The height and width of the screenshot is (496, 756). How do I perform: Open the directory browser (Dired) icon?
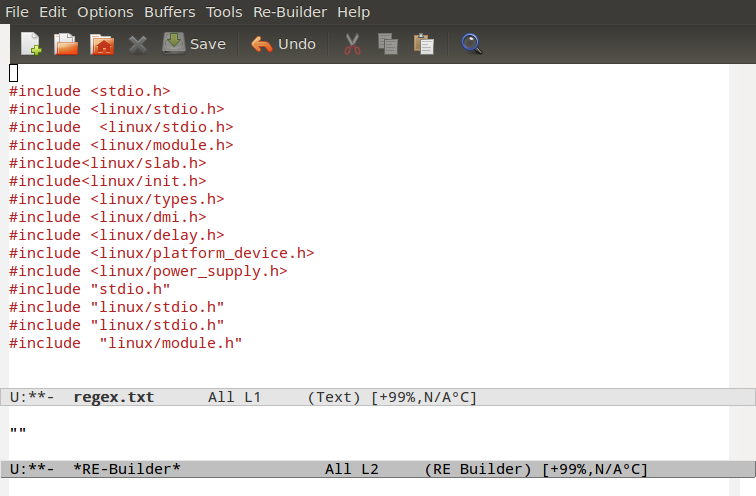[101, 44]
